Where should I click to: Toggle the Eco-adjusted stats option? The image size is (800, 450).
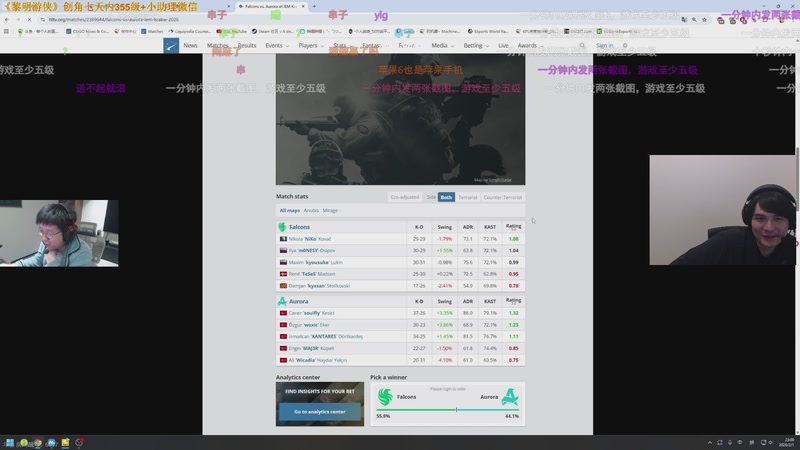pos(405,197)
